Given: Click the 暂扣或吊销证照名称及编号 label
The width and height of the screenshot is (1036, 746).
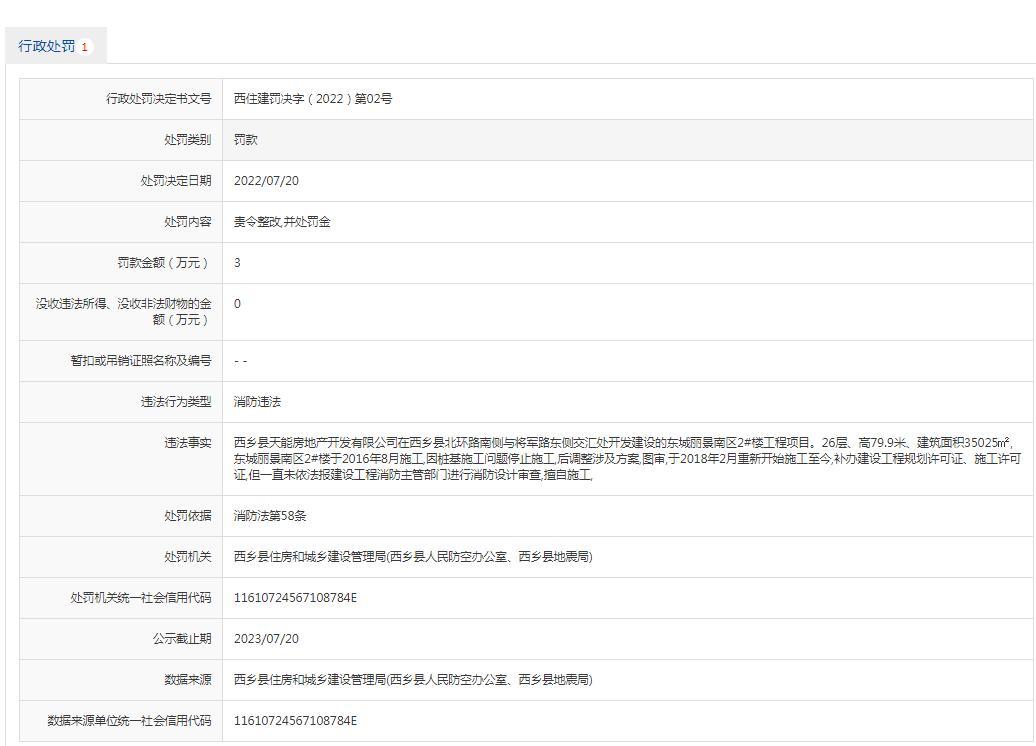Looking at the screenshot, I should coord(141,360).
